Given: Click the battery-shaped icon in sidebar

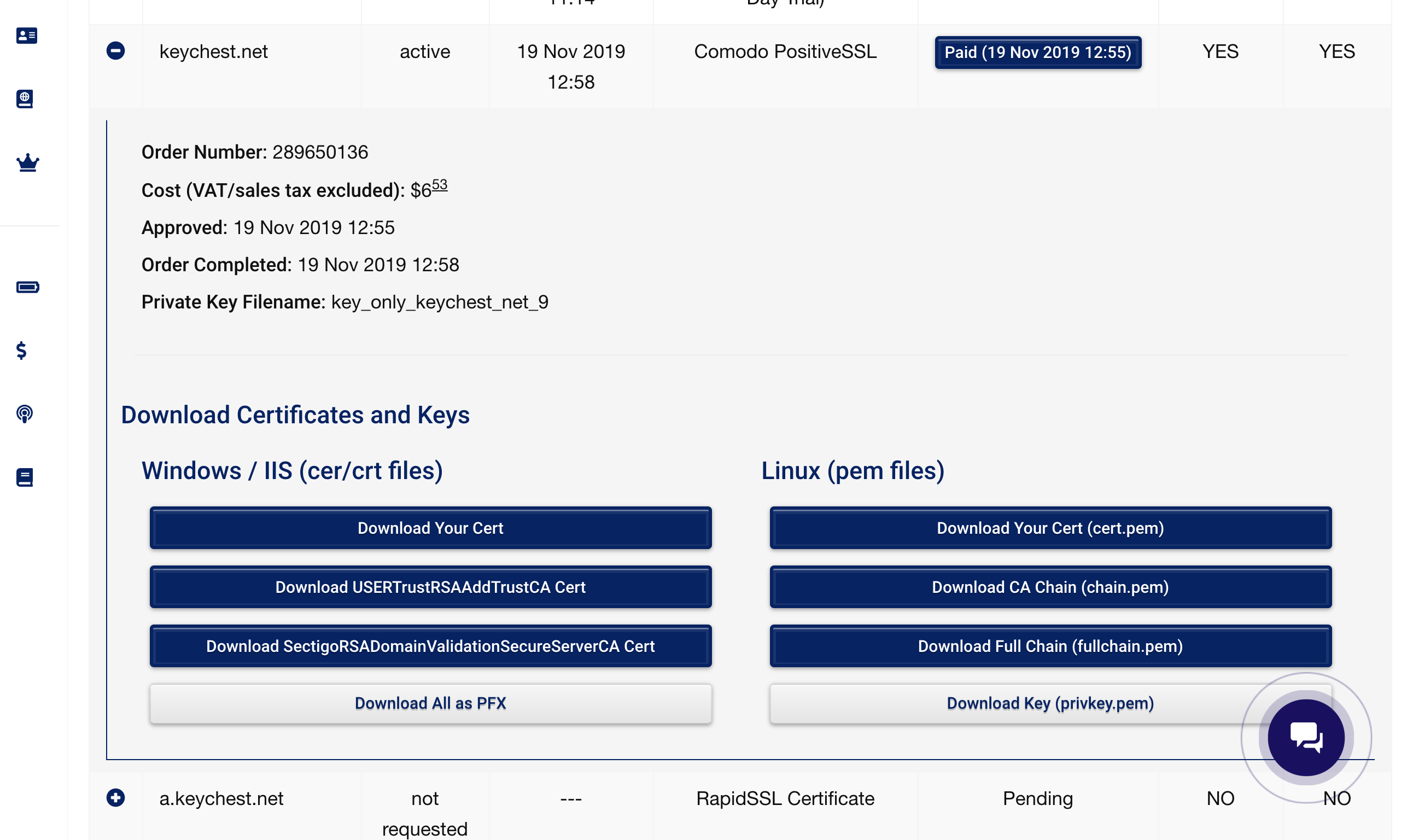Looking at the screenshot, I should coord(27,287).
